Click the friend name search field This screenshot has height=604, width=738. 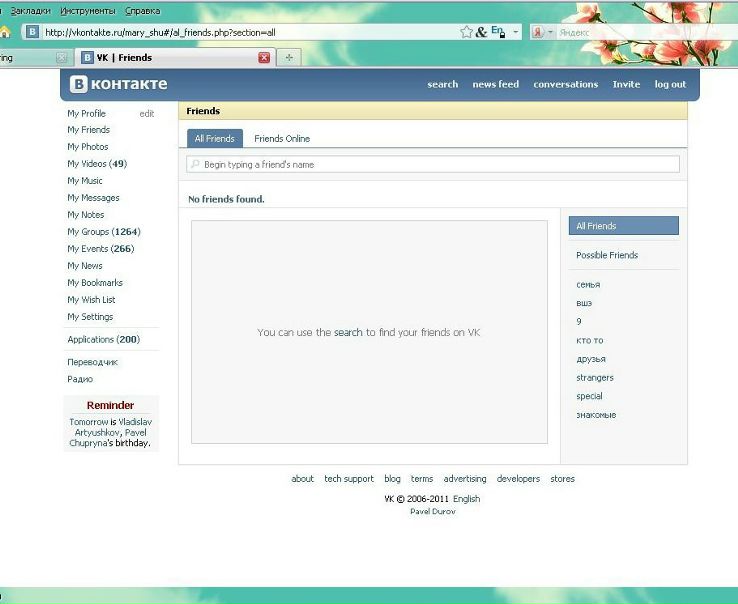click(433, 164)
